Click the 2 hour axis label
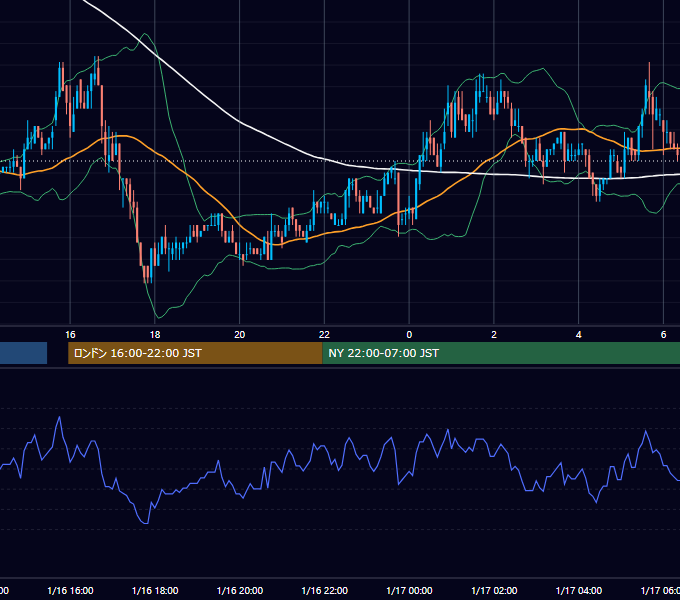 pos(494,334)
